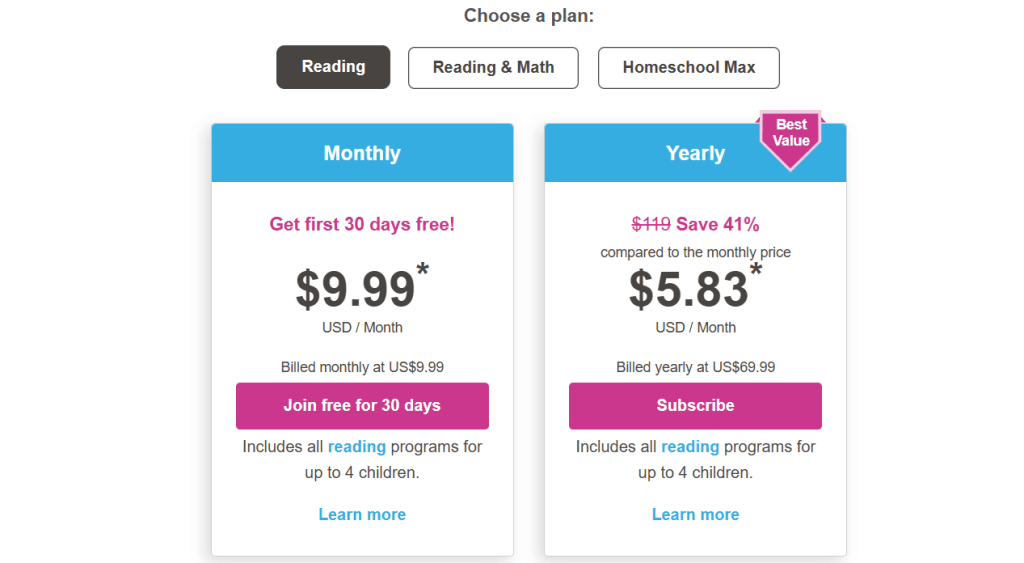Click the Save 41% label
1024x563 pixels.
[718, 224]
